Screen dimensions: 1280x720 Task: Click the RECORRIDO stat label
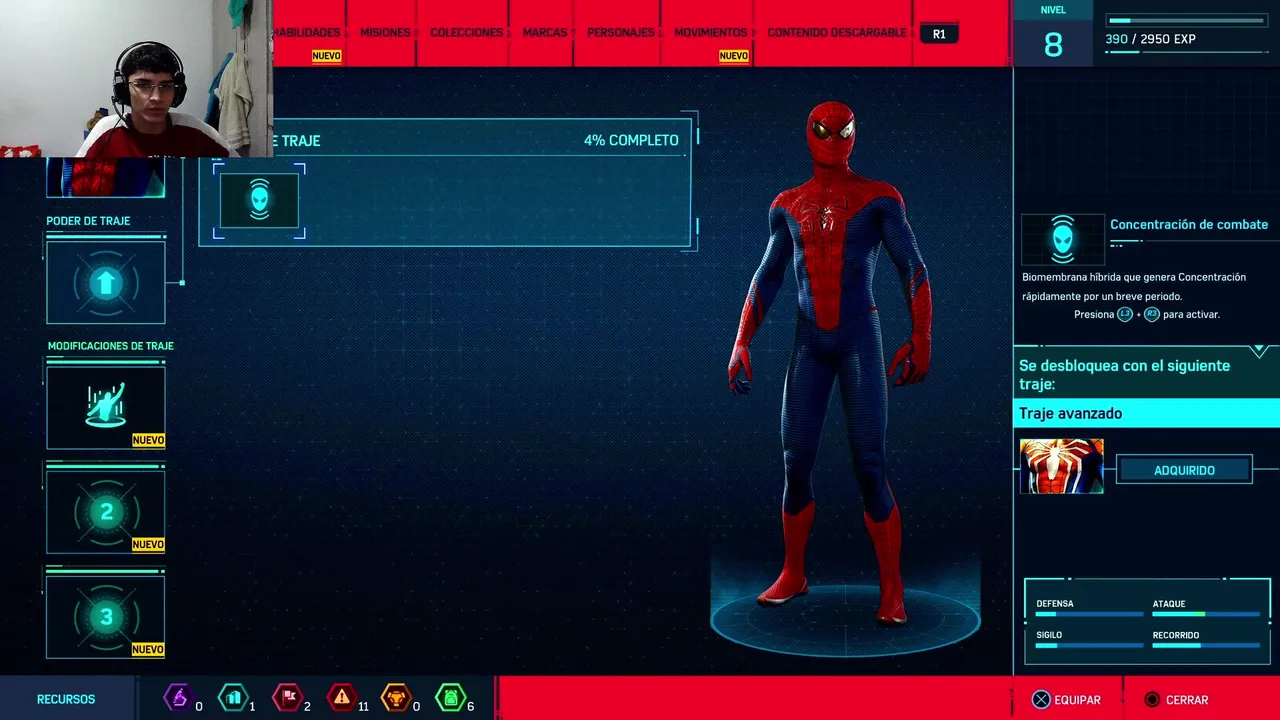pos(1175,635)
